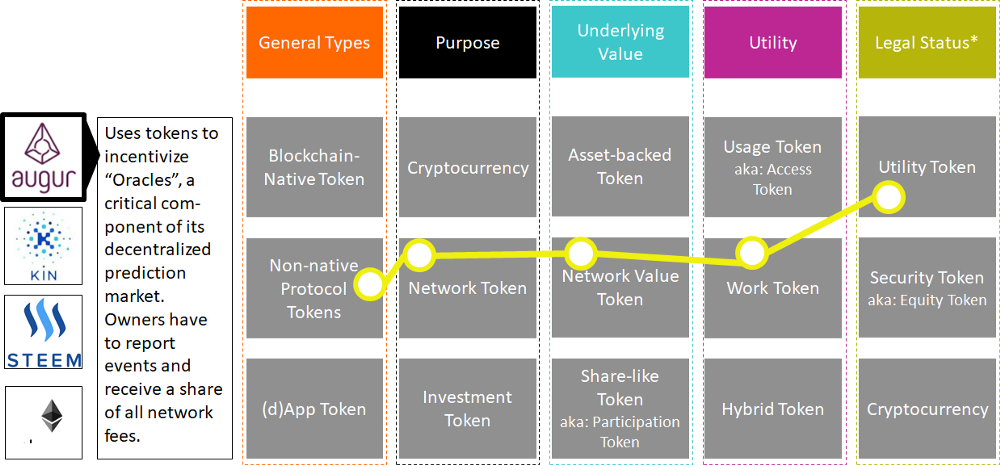Click the Hybrid Token box
The height and width of the screenshot is (465, 1000).
[773, 409]
